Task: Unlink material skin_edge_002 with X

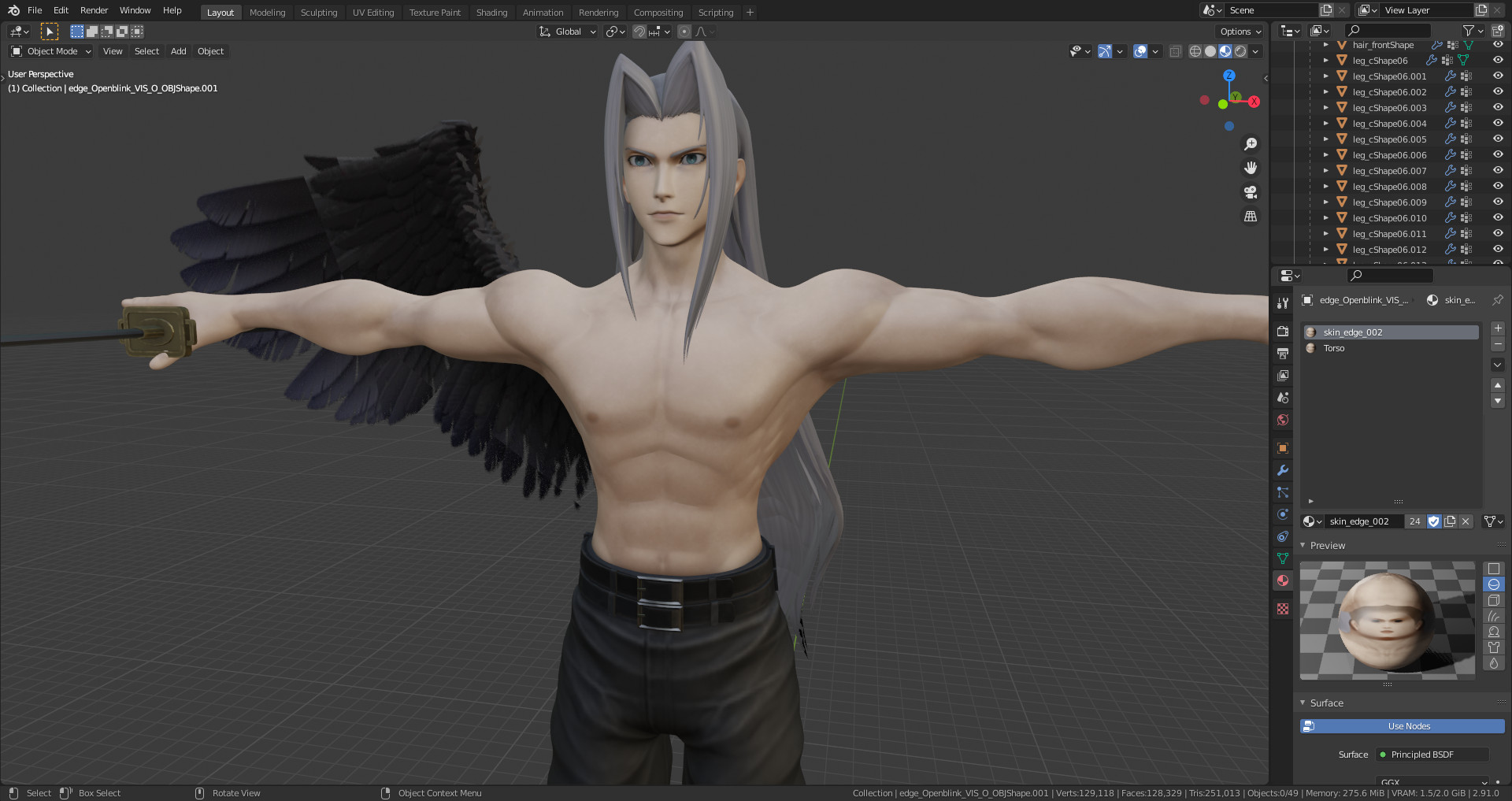Action: coord(1466,521)
